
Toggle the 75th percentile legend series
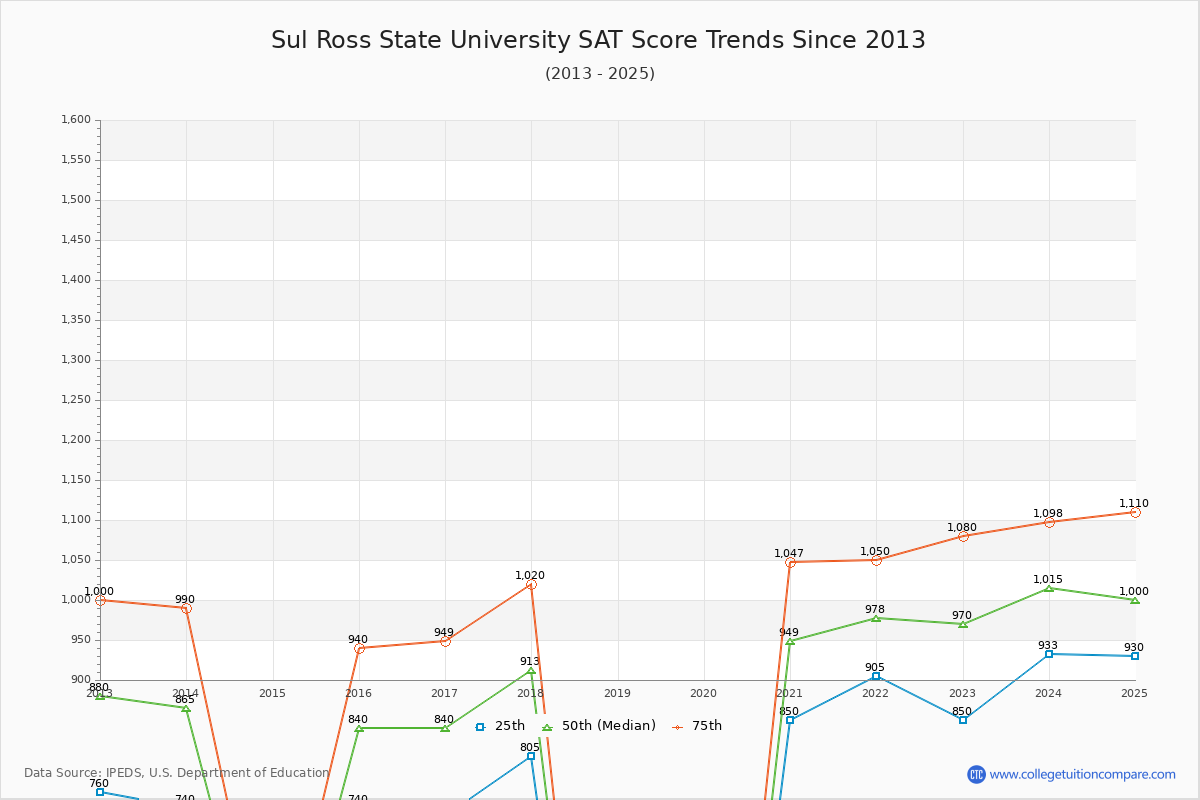696,726
